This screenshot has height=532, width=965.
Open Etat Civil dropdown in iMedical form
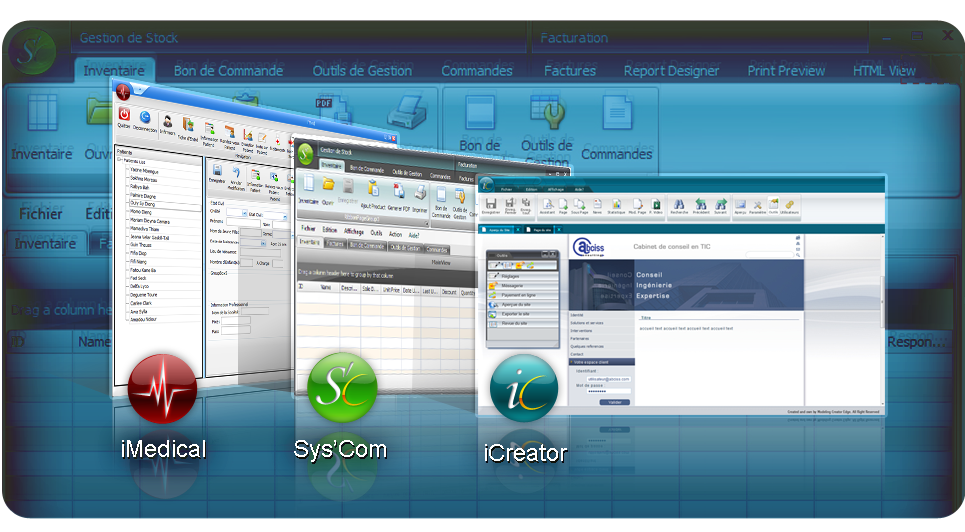[284, 217]
